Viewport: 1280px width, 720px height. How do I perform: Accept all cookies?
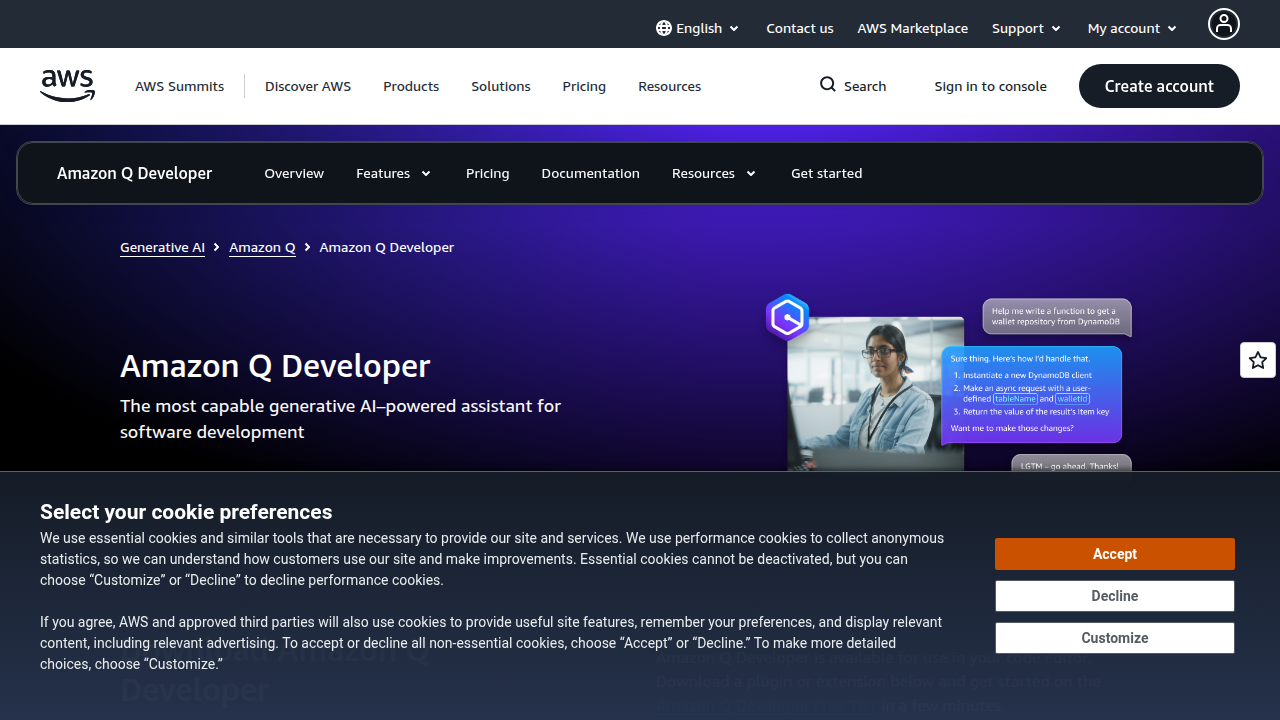1115,554
